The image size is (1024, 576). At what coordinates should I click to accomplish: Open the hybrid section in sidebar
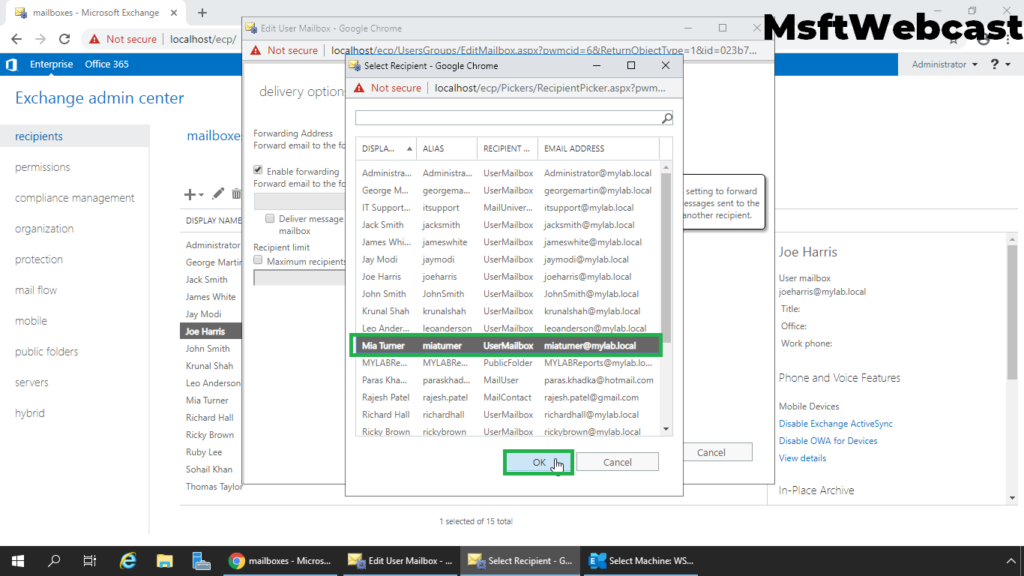[30, 413]
